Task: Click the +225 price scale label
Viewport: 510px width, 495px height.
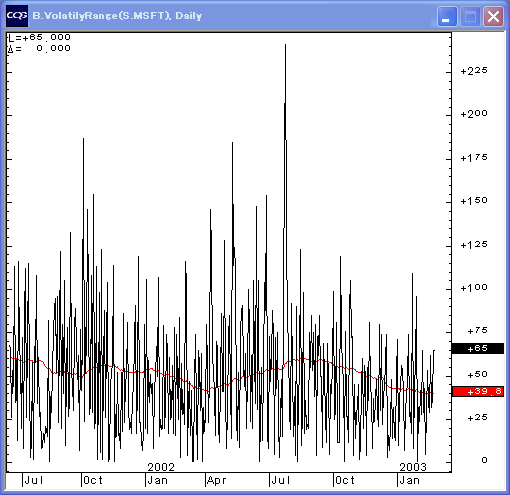Action: coord(474,71)
